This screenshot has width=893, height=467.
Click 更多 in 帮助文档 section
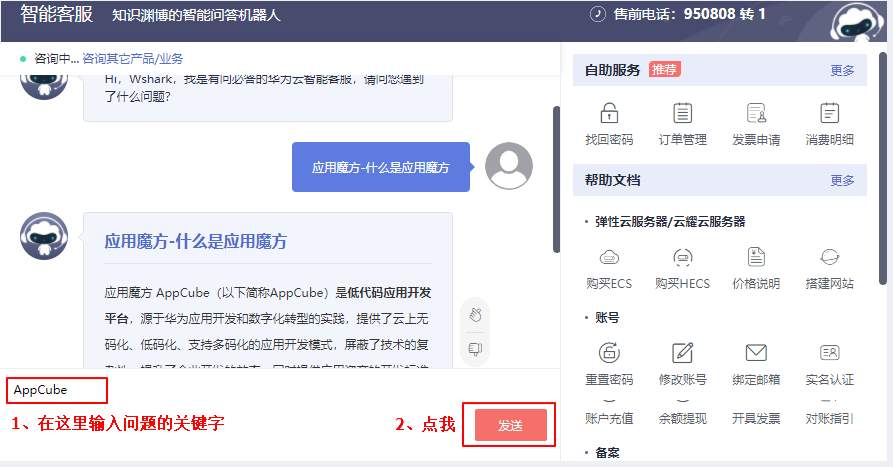842,181
